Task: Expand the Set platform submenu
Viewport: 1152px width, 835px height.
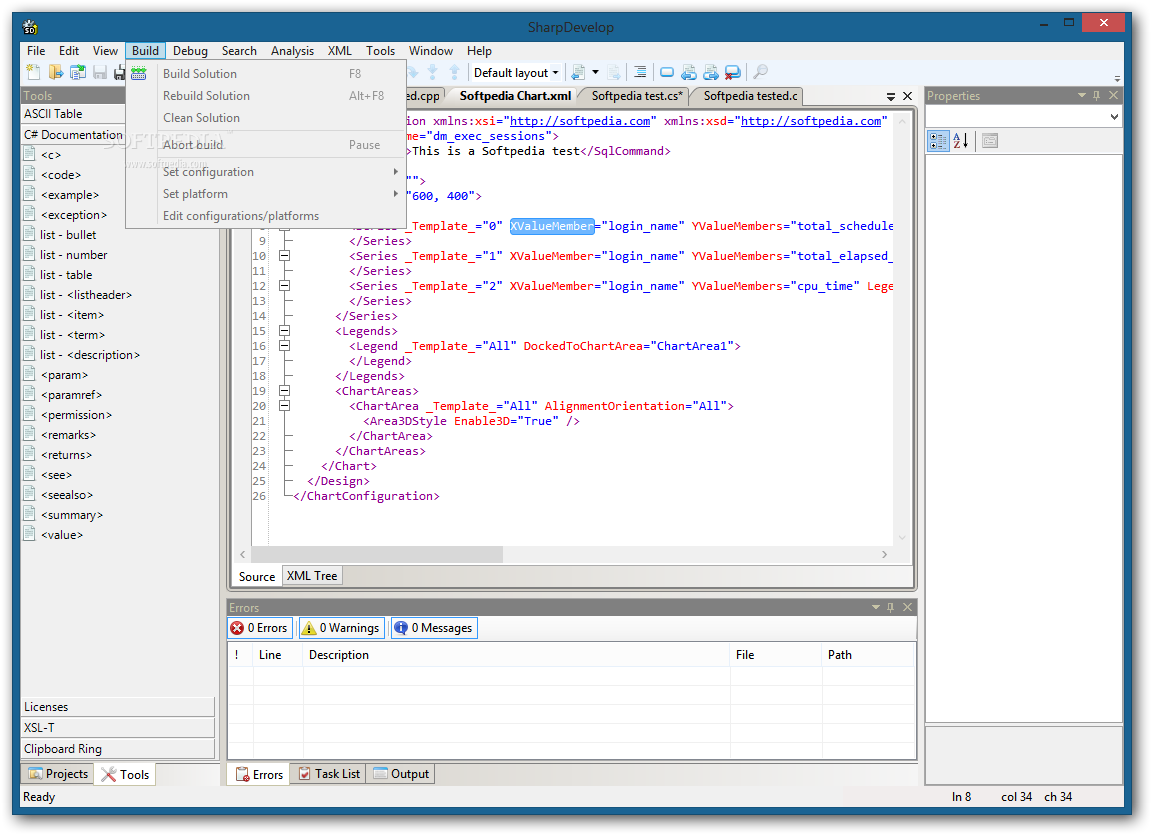Action: click(x=266, y=194)
